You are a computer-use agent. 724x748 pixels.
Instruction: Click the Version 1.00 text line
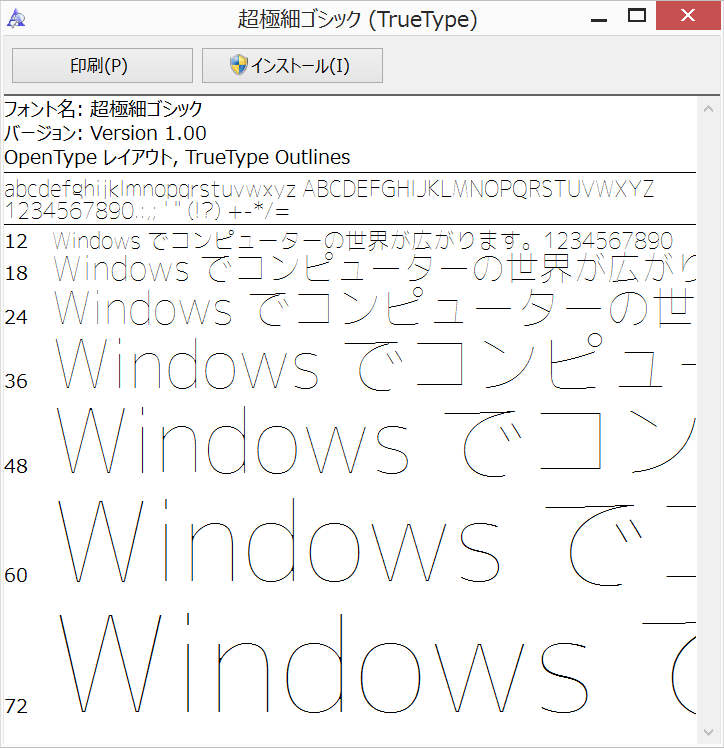pos(105,133)
